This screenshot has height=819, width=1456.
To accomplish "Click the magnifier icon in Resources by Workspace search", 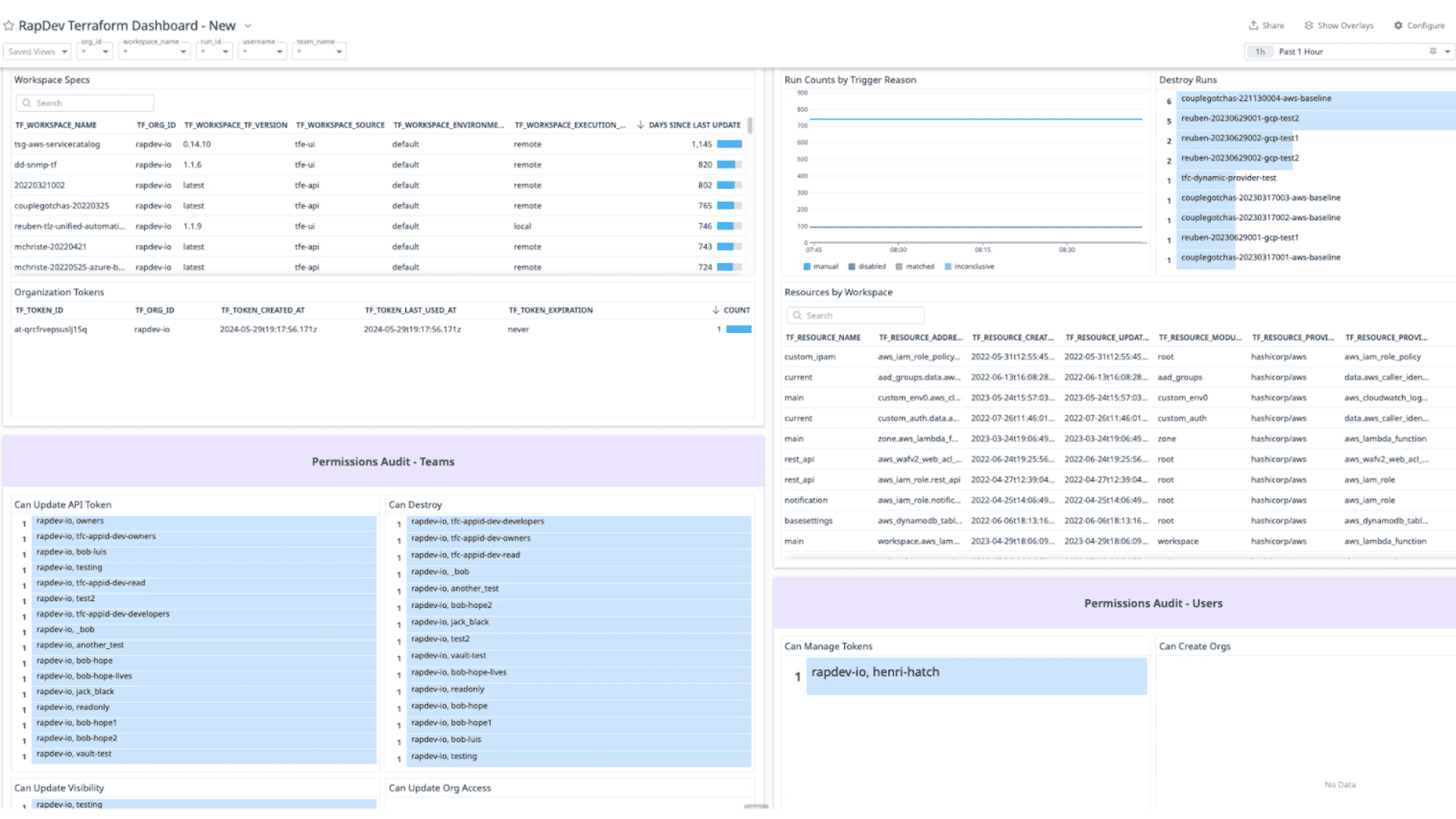I will coord(797,315).
